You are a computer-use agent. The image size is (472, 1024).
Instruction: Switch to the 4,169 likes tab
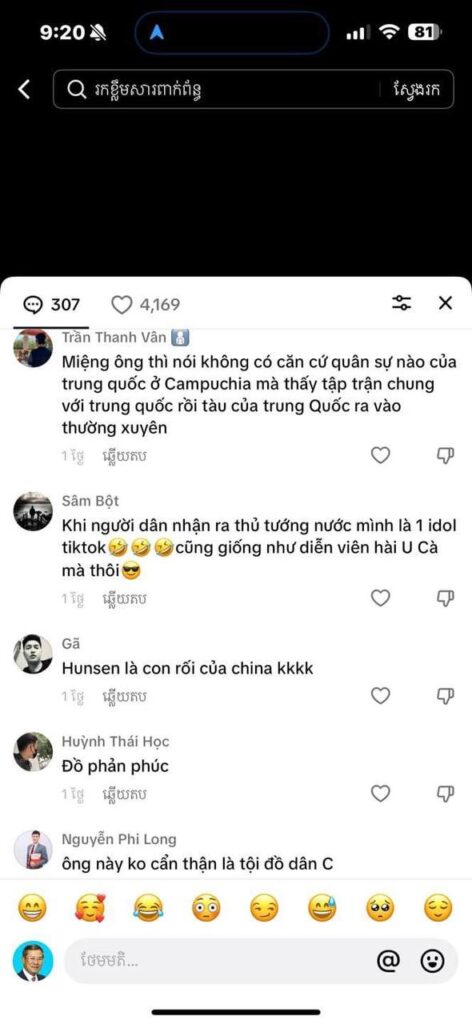click(x=145, y=304)
